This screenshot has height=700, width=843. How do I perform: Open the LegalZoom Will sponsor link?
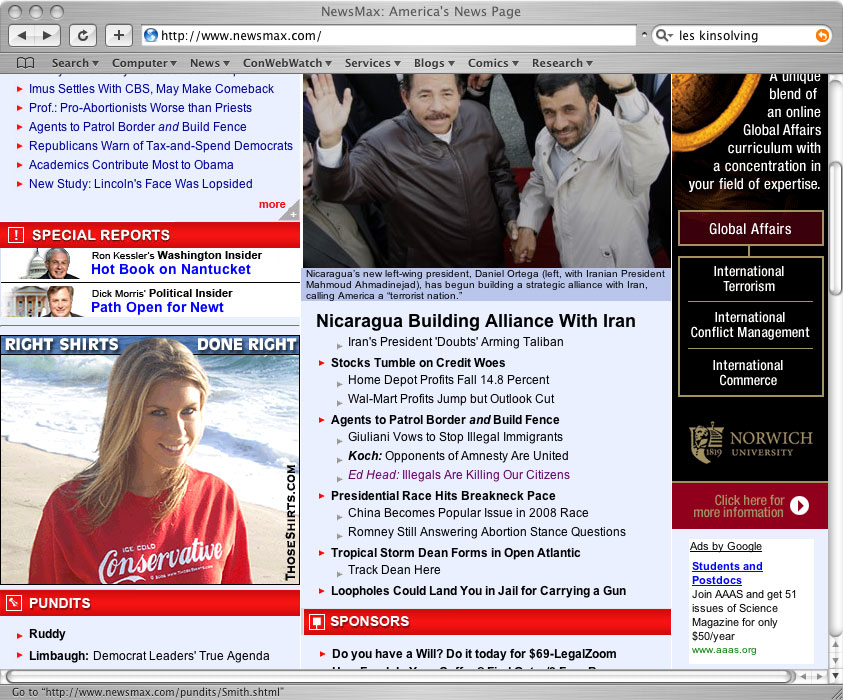click(474, 654)
